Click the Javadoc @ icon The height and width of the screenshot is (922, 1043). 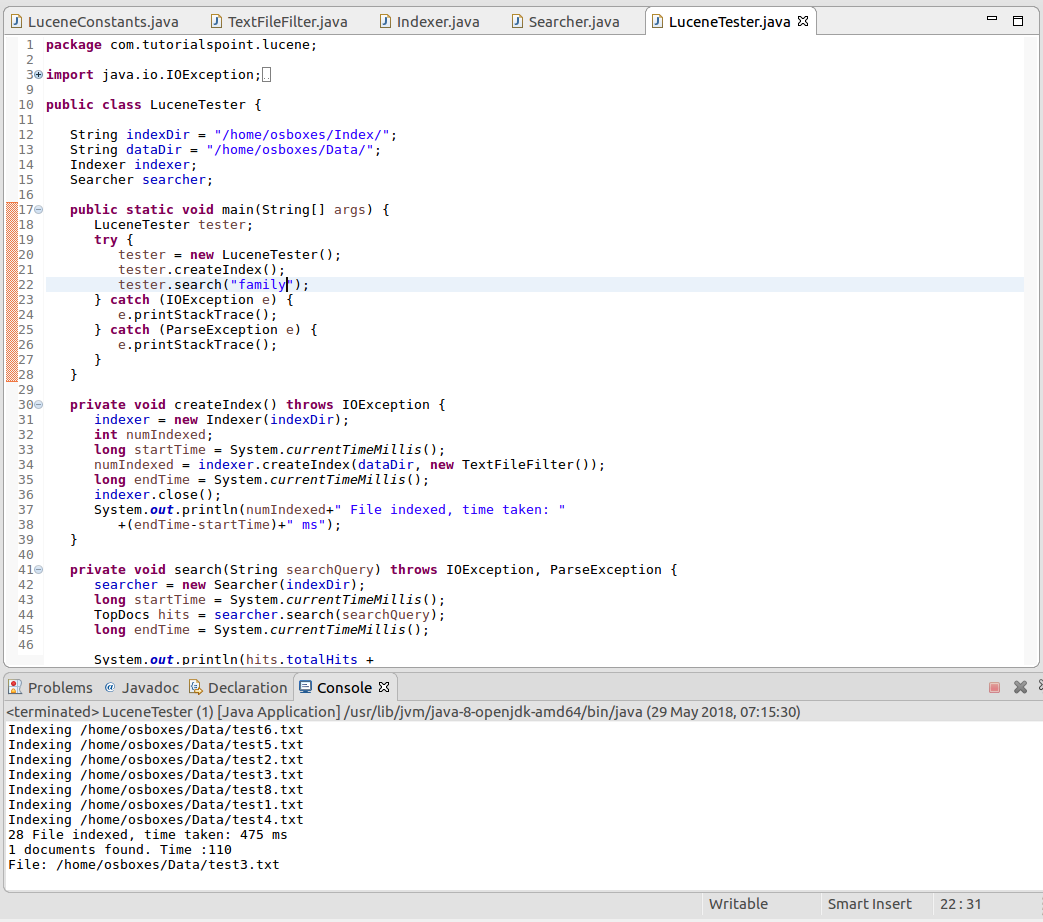(110, 687)
